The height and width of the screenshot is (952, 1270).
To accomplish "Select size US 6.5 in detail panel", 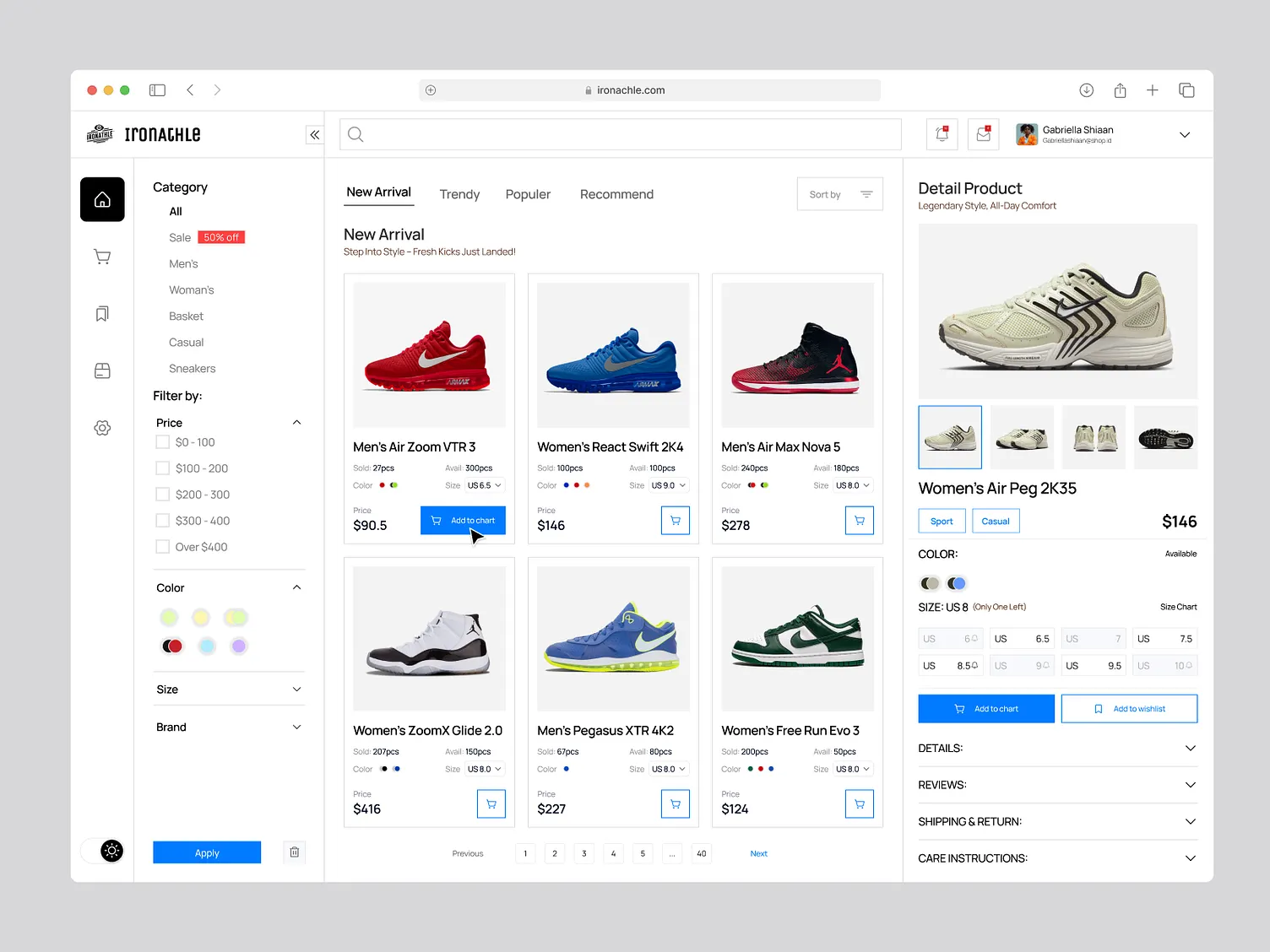I will [x=1022, y=639].
